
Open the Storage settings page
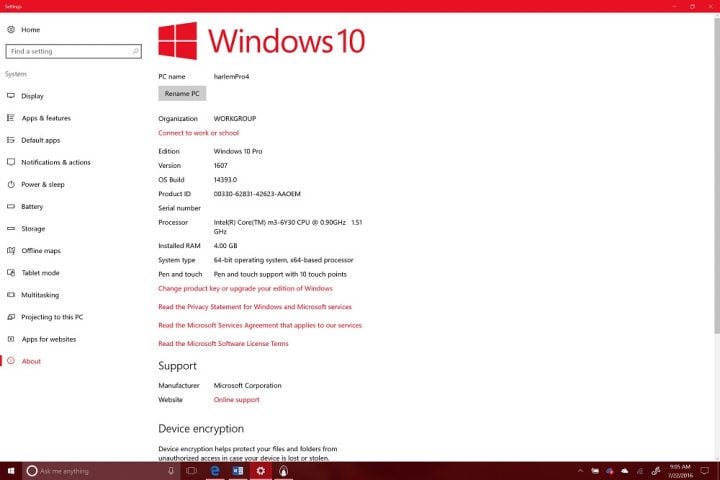(x=33, y=228)
